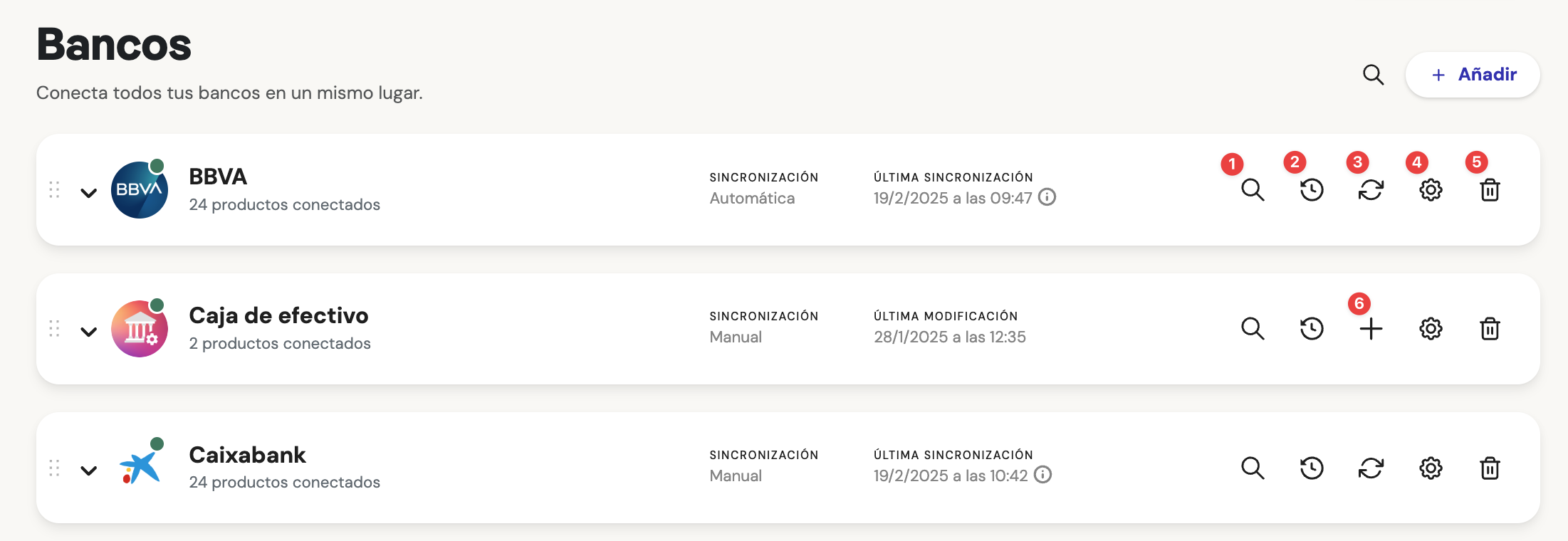Open Caja de efectivo history
The width and height of the screenshot is (1568, 541).
click(x=1312, y=329)
